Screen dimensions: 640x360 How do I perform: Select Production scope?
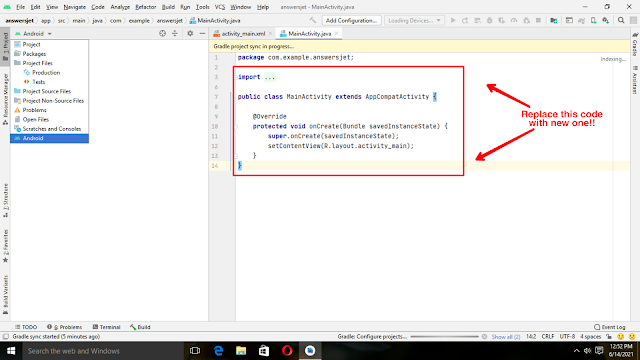(x=49, y=73)
